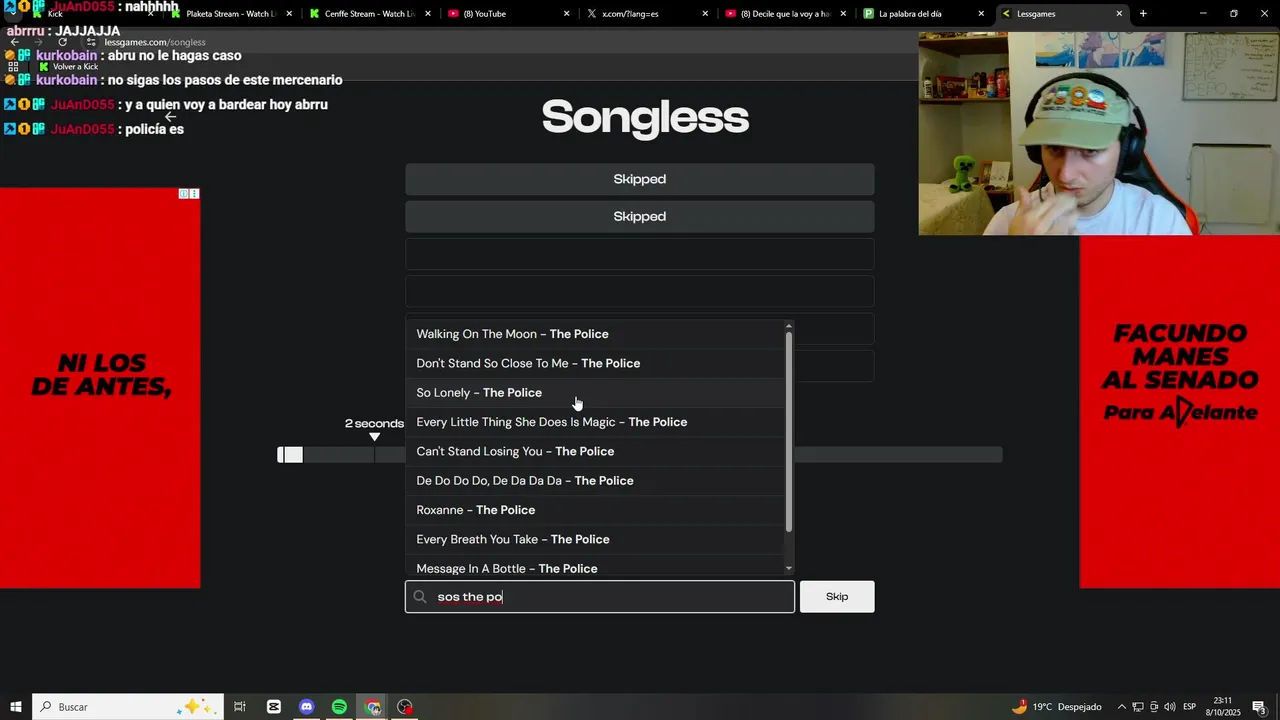Click the browser forward arrow
This screenshot has height=720, width=1280.
[38, 42]
